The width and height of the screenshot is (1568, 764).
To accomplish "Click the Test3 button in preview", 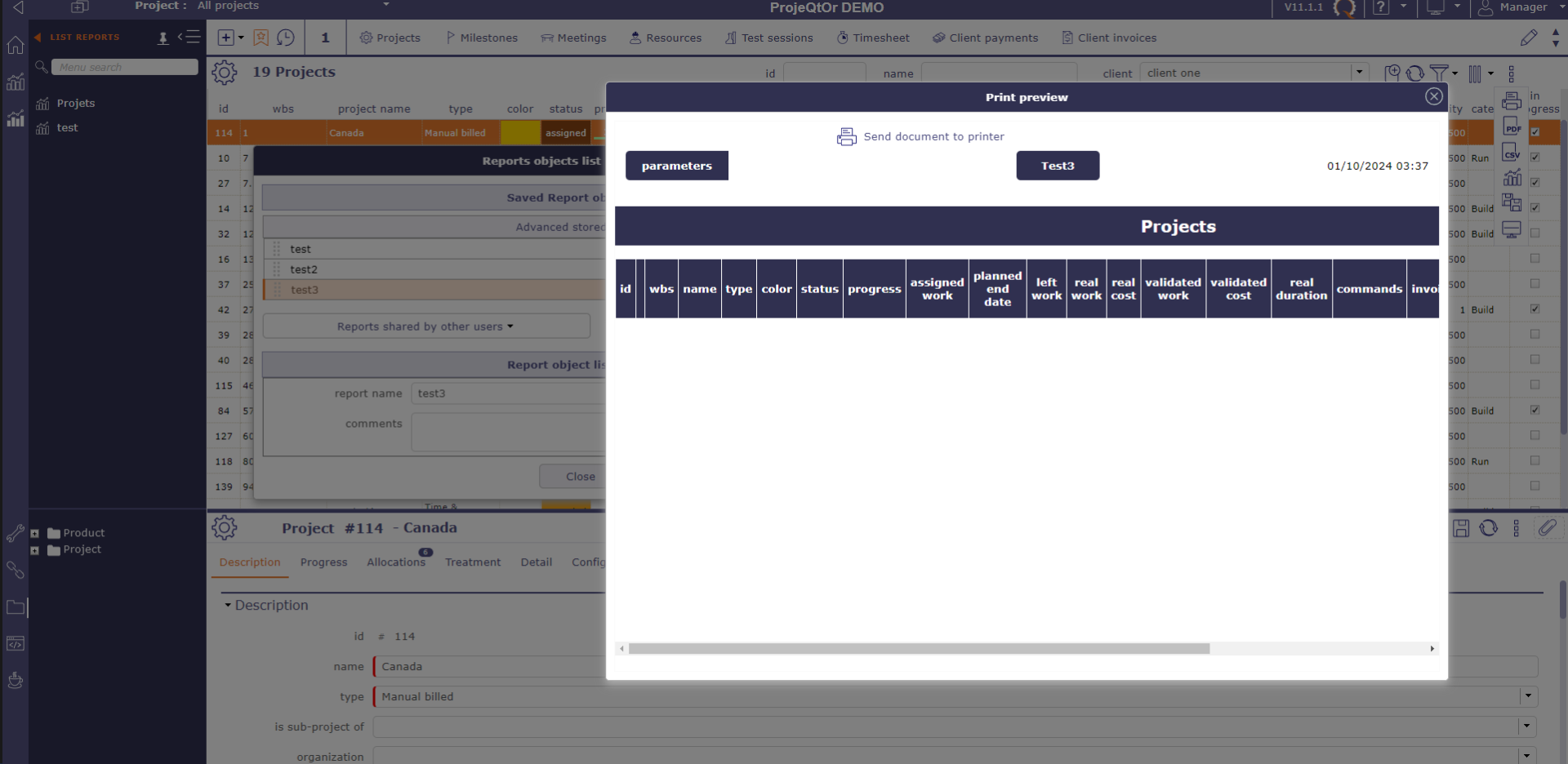I will (x=1058, y=166).
